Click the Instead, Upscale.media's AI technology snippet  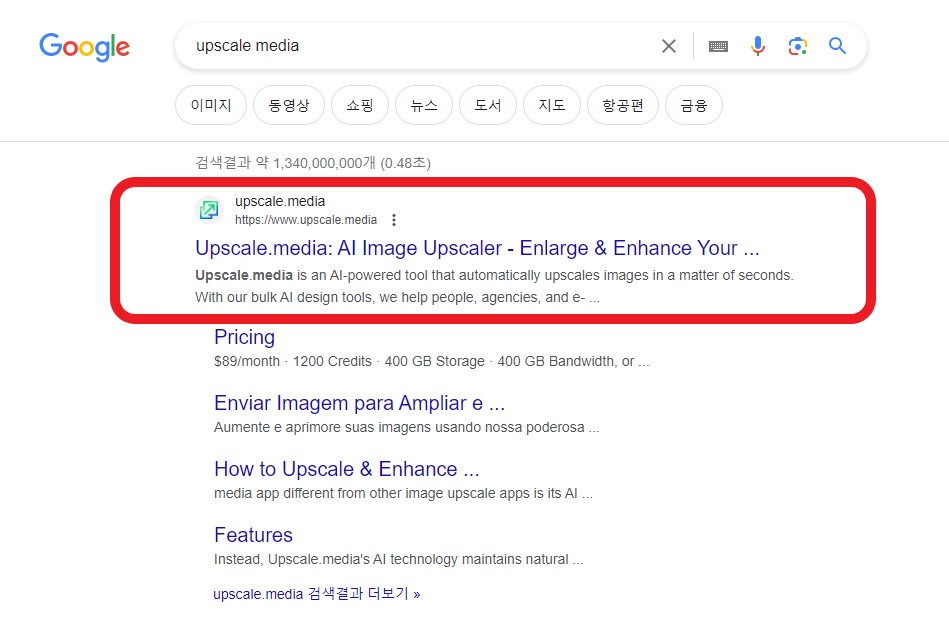pos(399,559)
